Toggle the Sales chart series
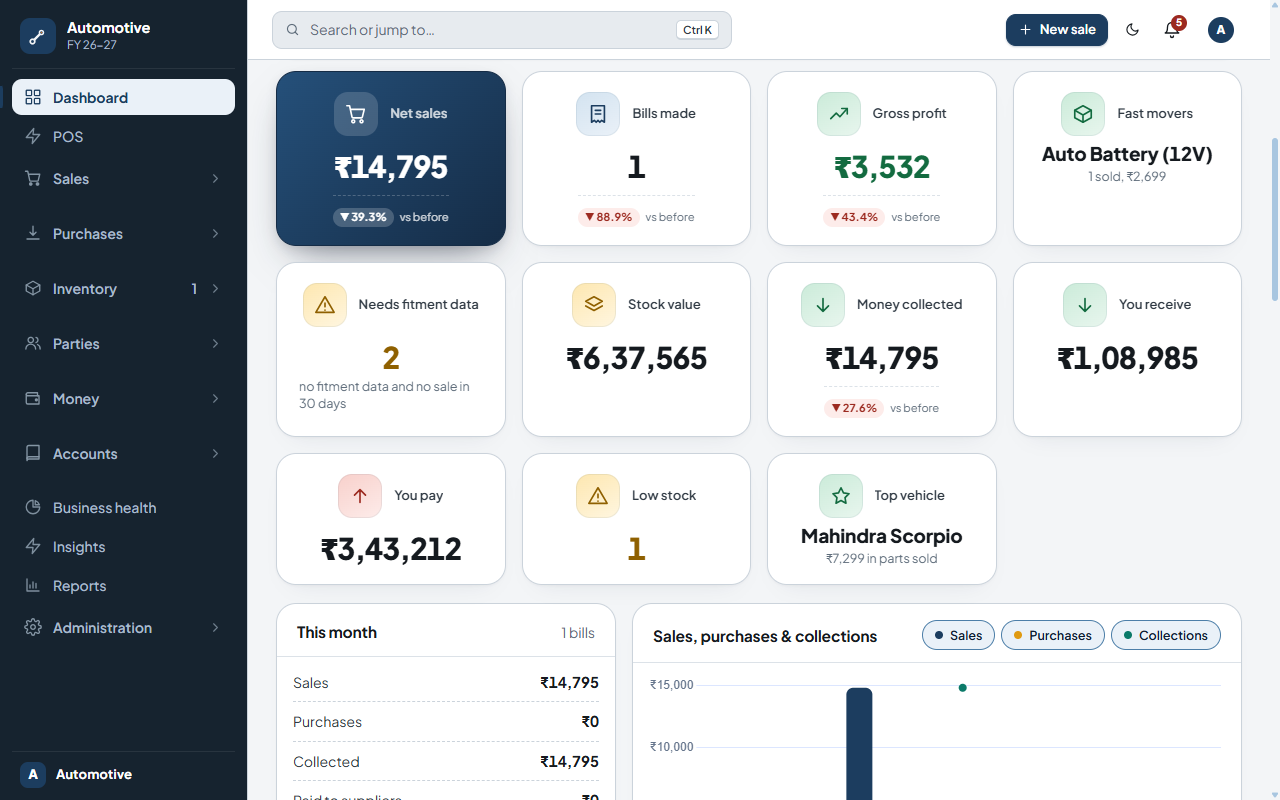 click(958, 635)
